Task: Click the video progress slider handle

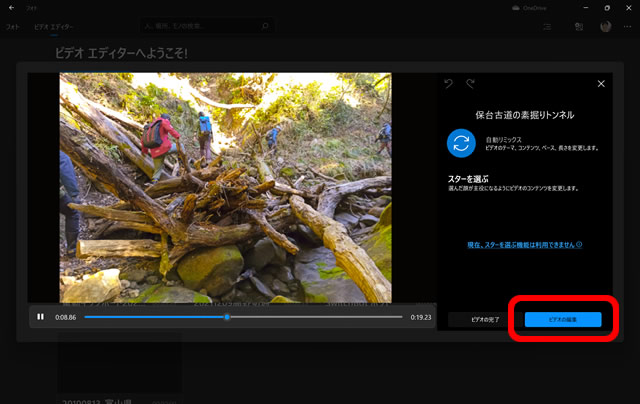Action: [227, 317]
